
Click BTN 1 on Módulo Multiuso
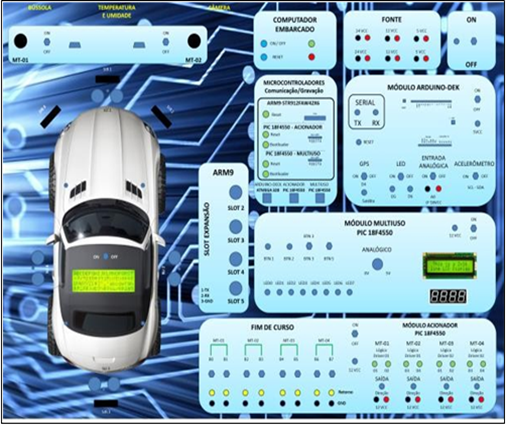point(268,247)
